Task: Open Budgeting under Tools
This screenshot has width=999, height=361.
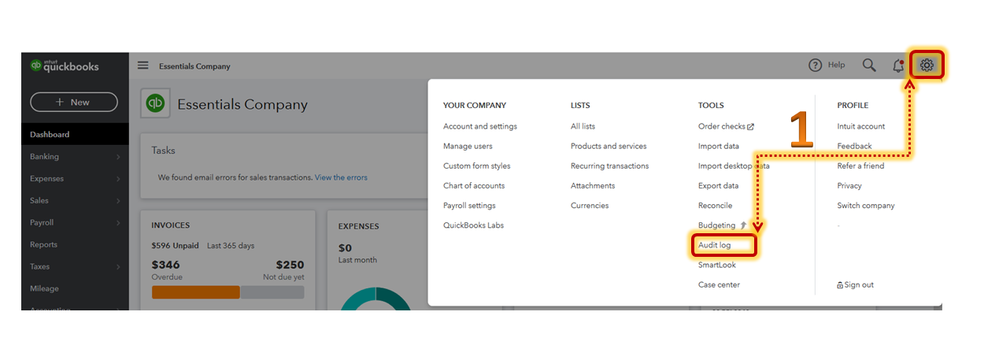Action: coord(717,225)
